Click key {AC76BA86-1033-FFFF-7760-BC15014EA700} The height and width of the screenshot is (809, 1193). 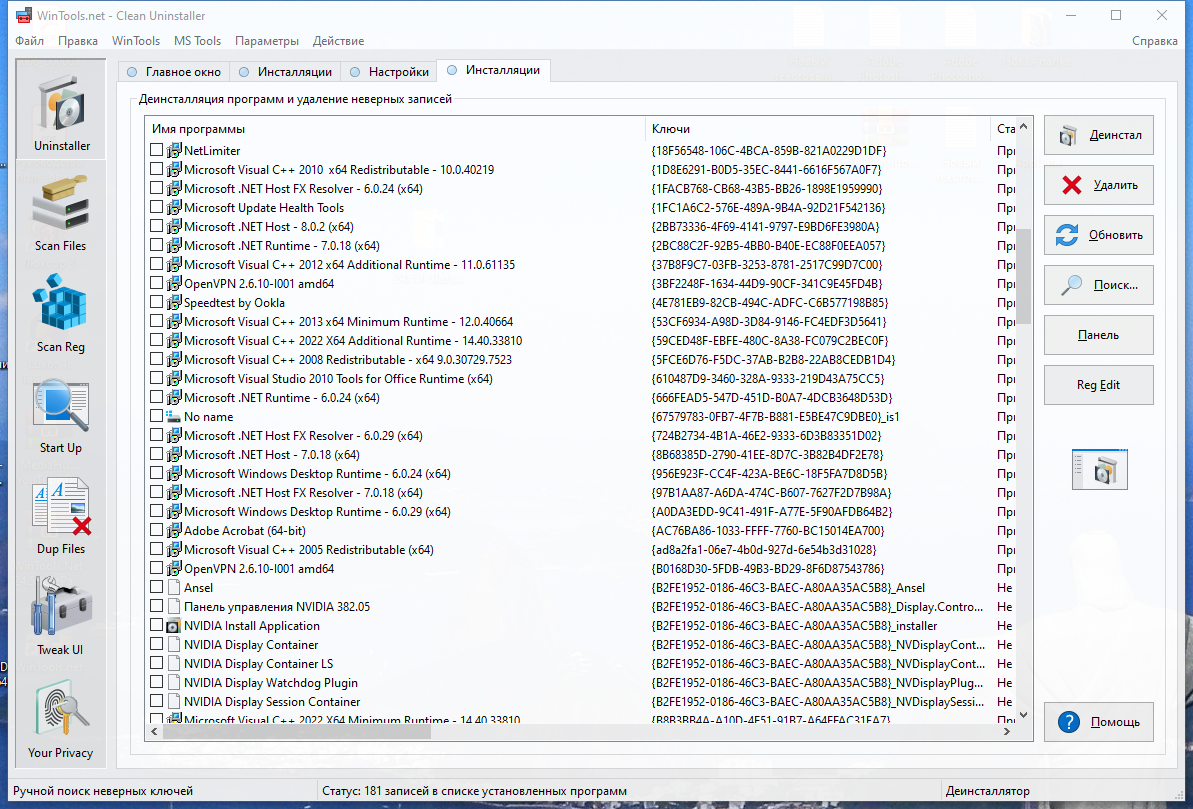(768, 530)
